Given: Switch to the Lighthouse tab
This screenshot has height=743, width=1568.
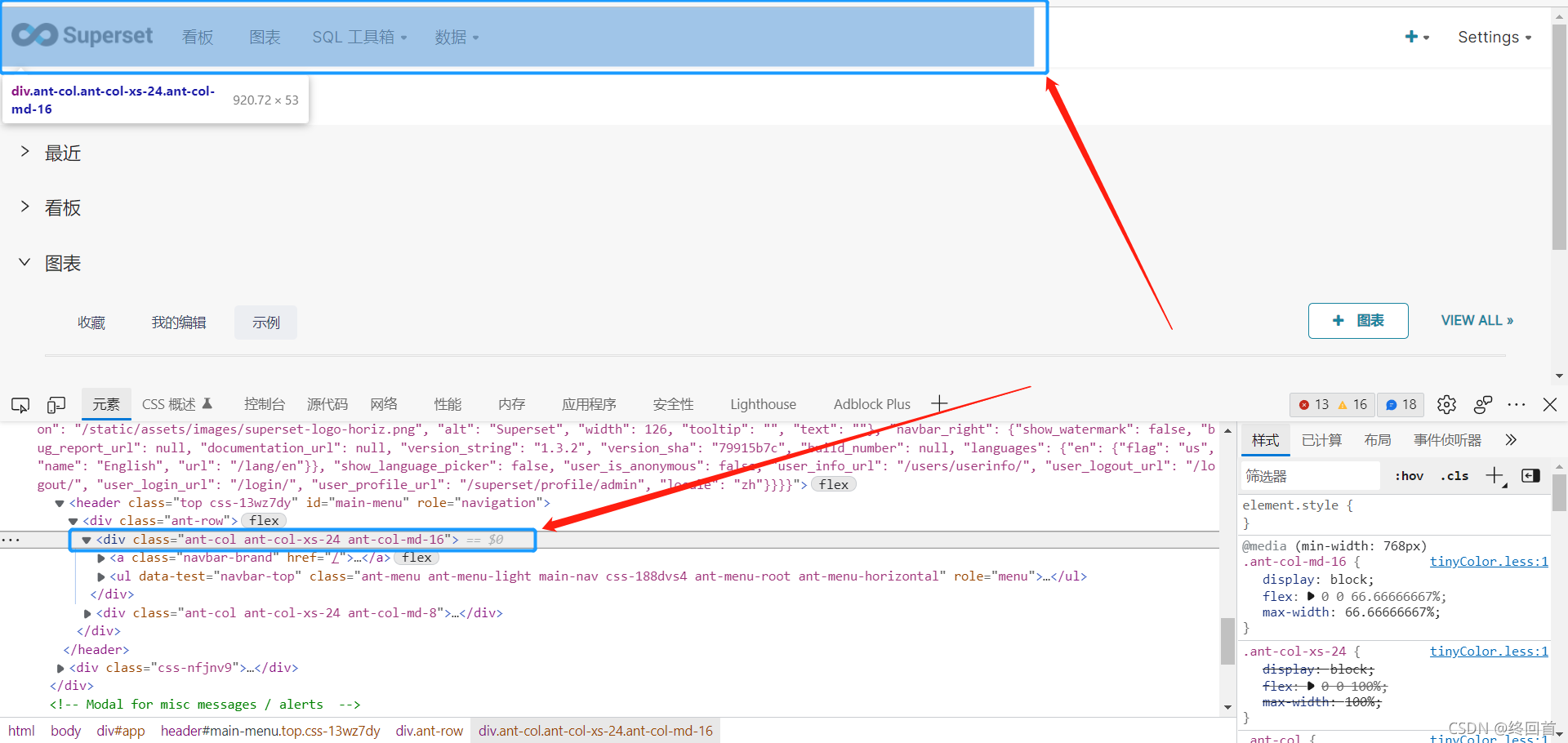Looking at the screenshot, I should [763, 404].
